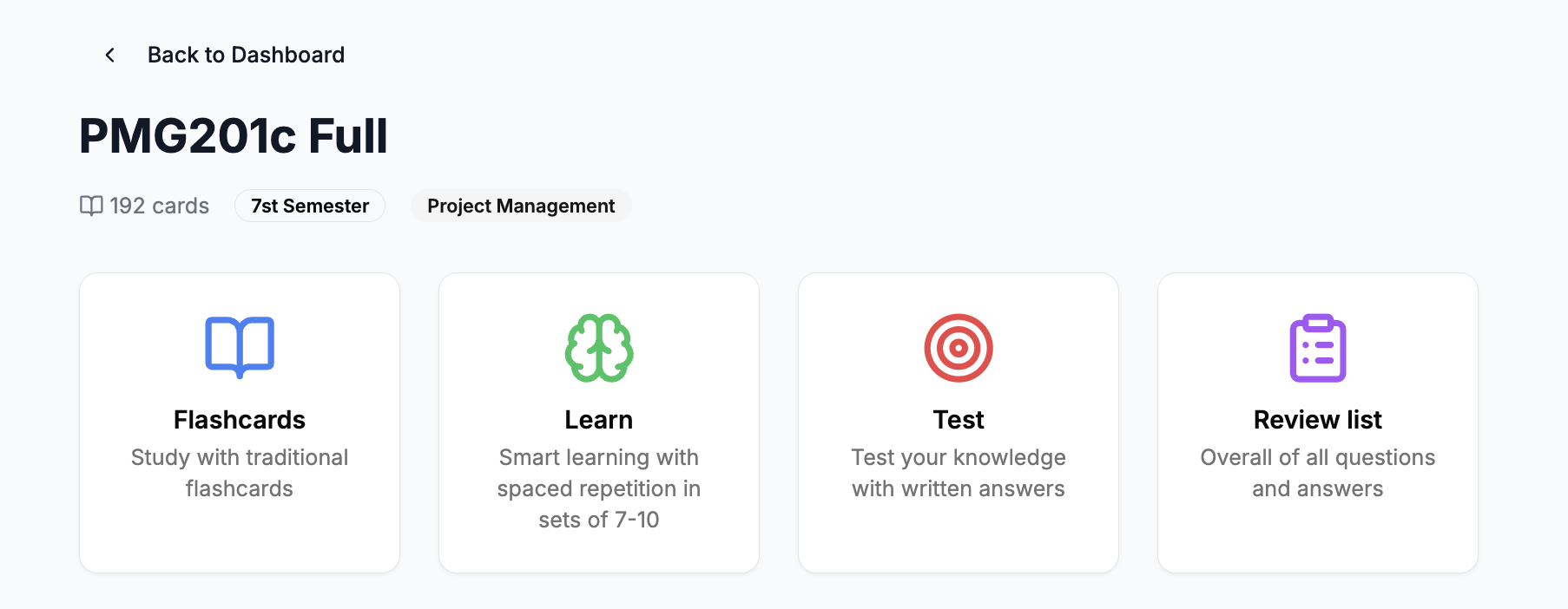Select the 7st Semester tag
Viewport: 1568px width, 609px height.
point(310,206)
